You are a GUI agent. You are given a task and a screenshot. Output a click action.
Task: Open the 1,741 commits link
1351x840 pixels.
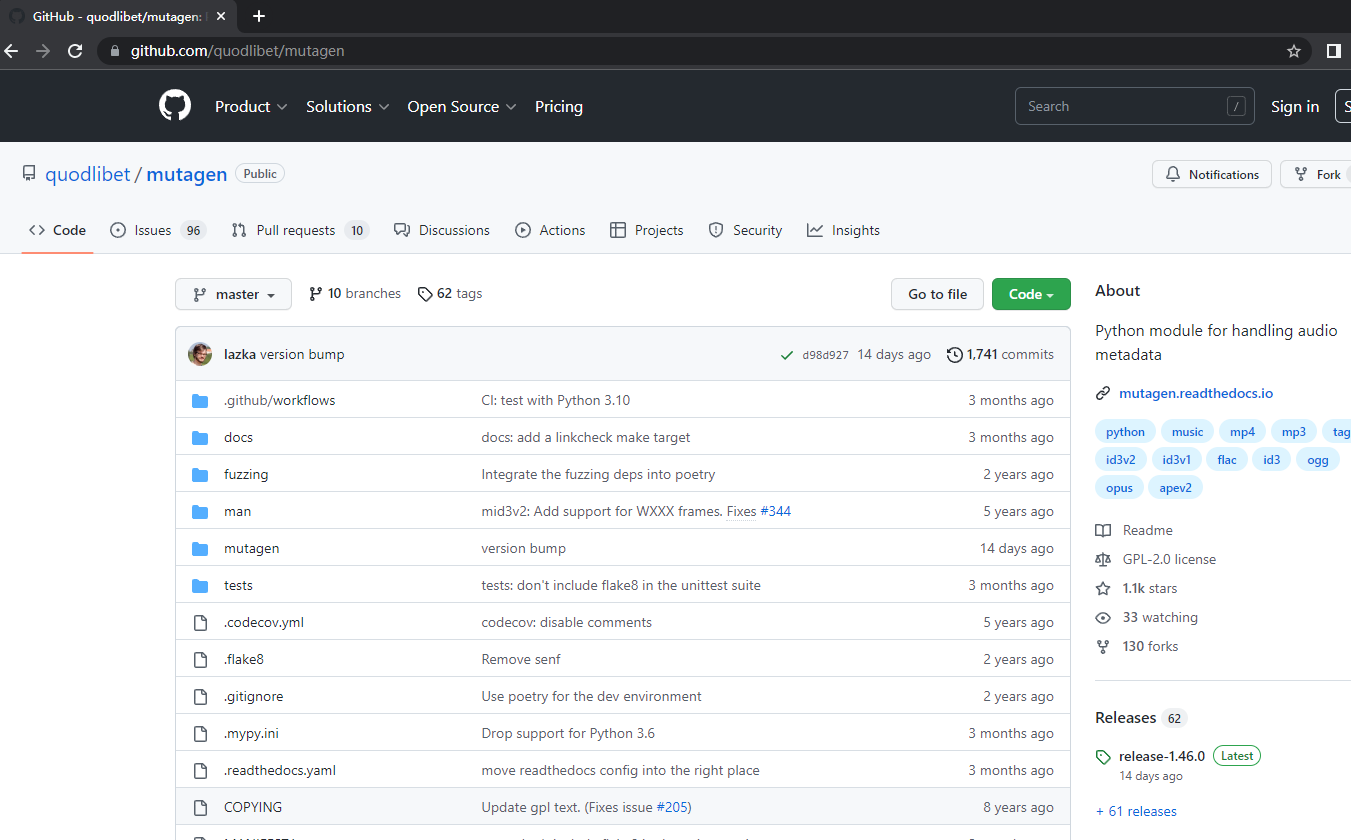[x=1000, y=354]
